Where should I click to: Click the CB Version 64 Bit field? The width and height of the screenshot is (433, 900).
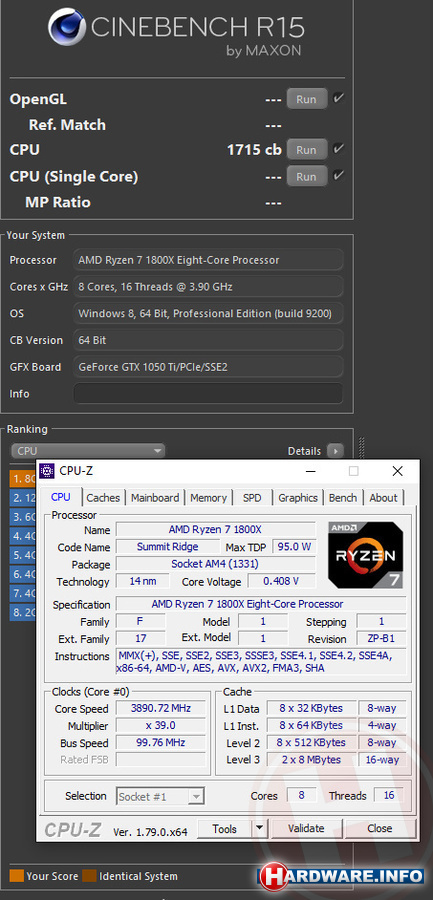208,340
